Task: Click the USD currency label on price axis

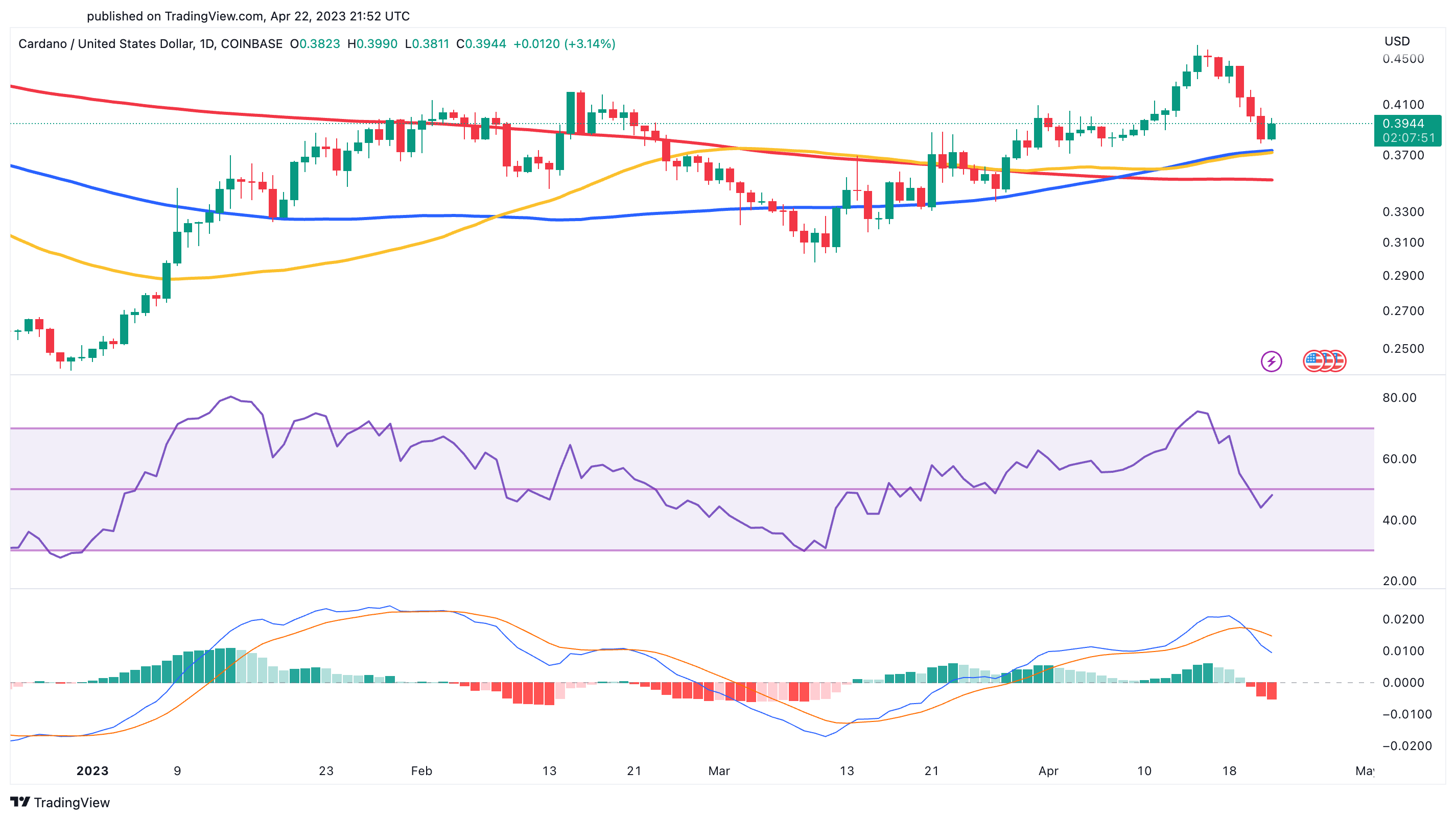Action: 1397,41
